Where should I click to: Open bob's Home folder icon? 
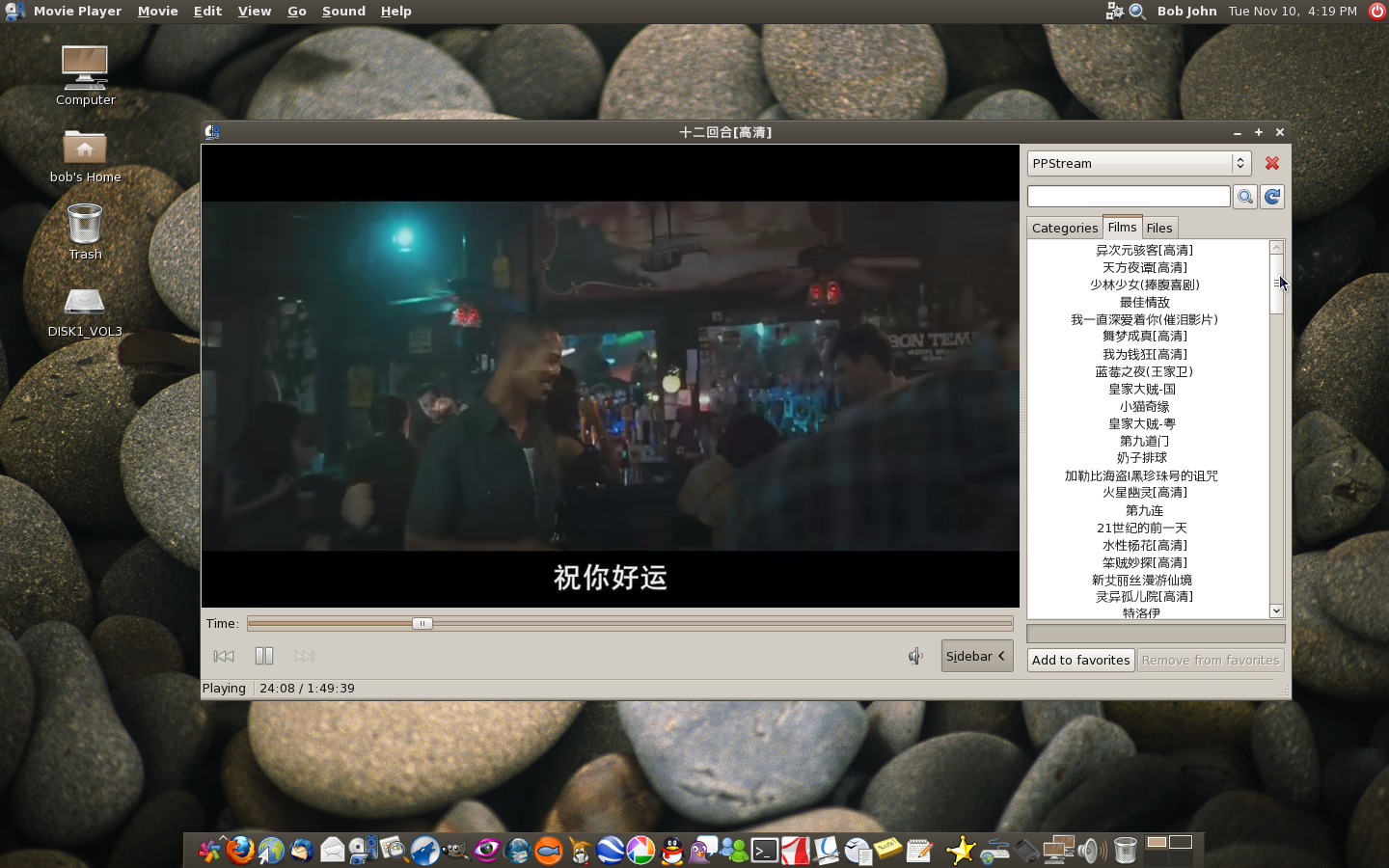click(85, 155)
